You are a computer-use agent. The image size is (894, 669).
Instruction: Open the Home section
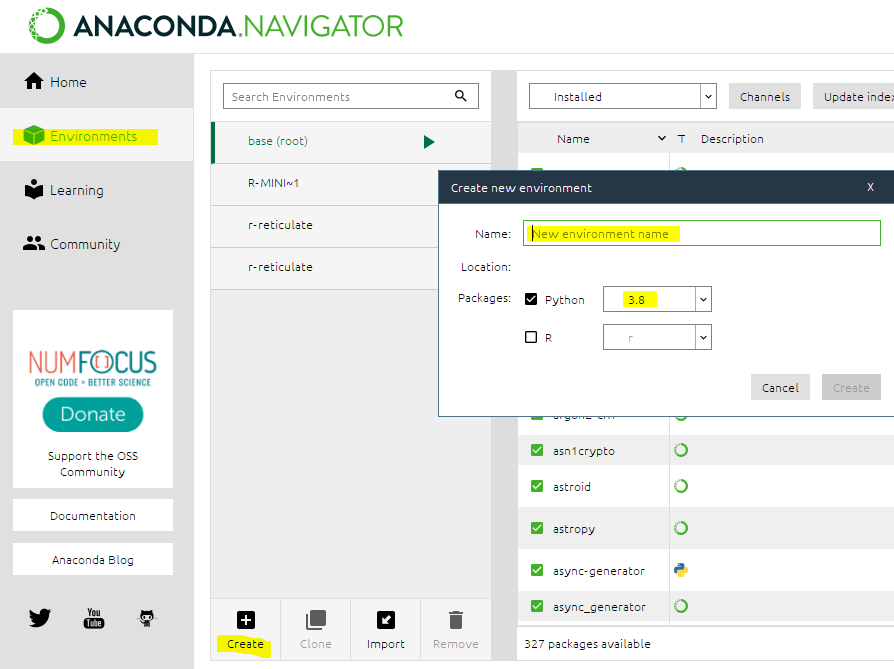(x=96, y=82)
